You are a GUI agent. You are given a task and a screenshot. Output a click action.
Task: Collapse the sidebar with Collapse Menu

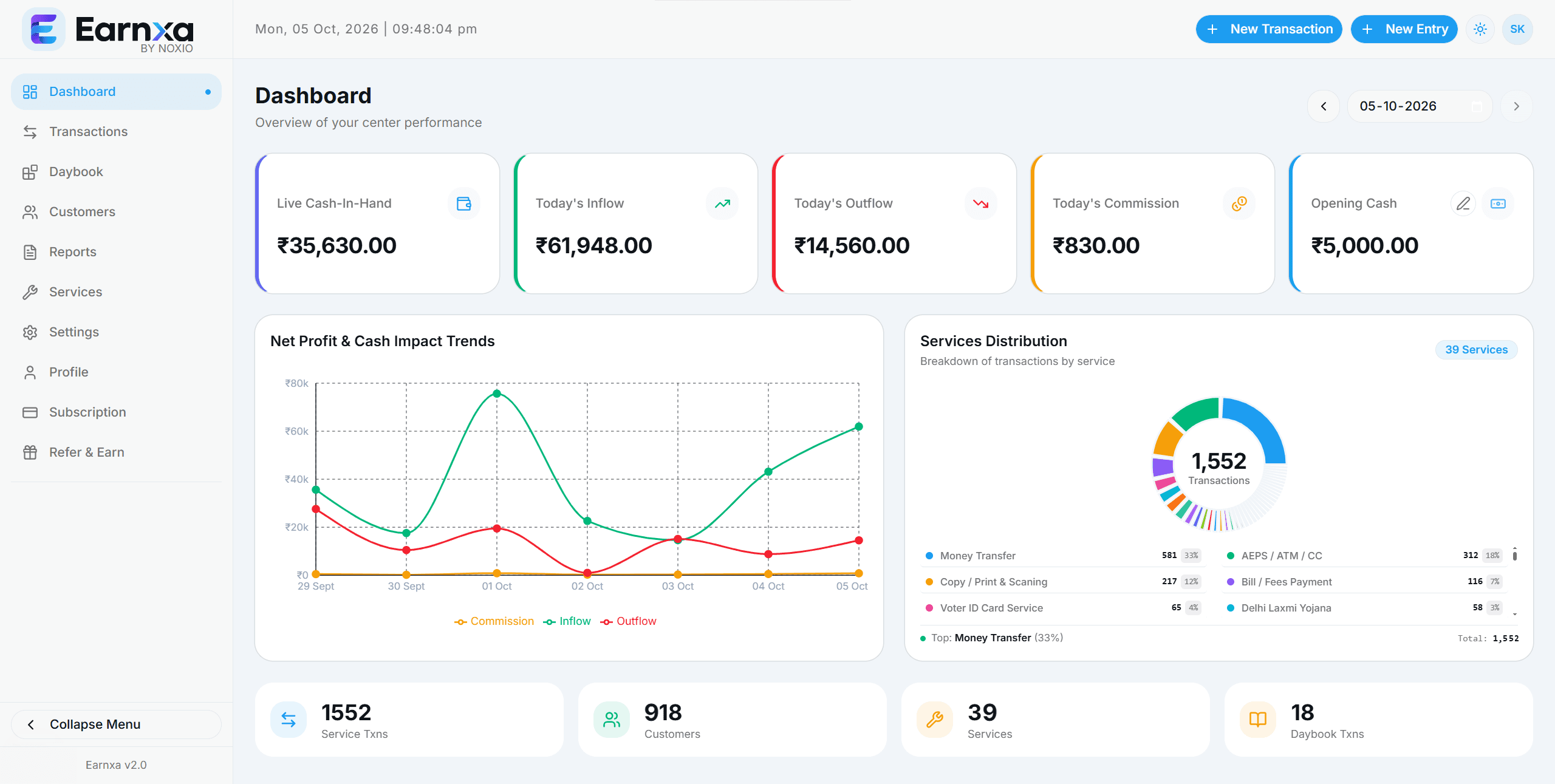pos(116,724)
